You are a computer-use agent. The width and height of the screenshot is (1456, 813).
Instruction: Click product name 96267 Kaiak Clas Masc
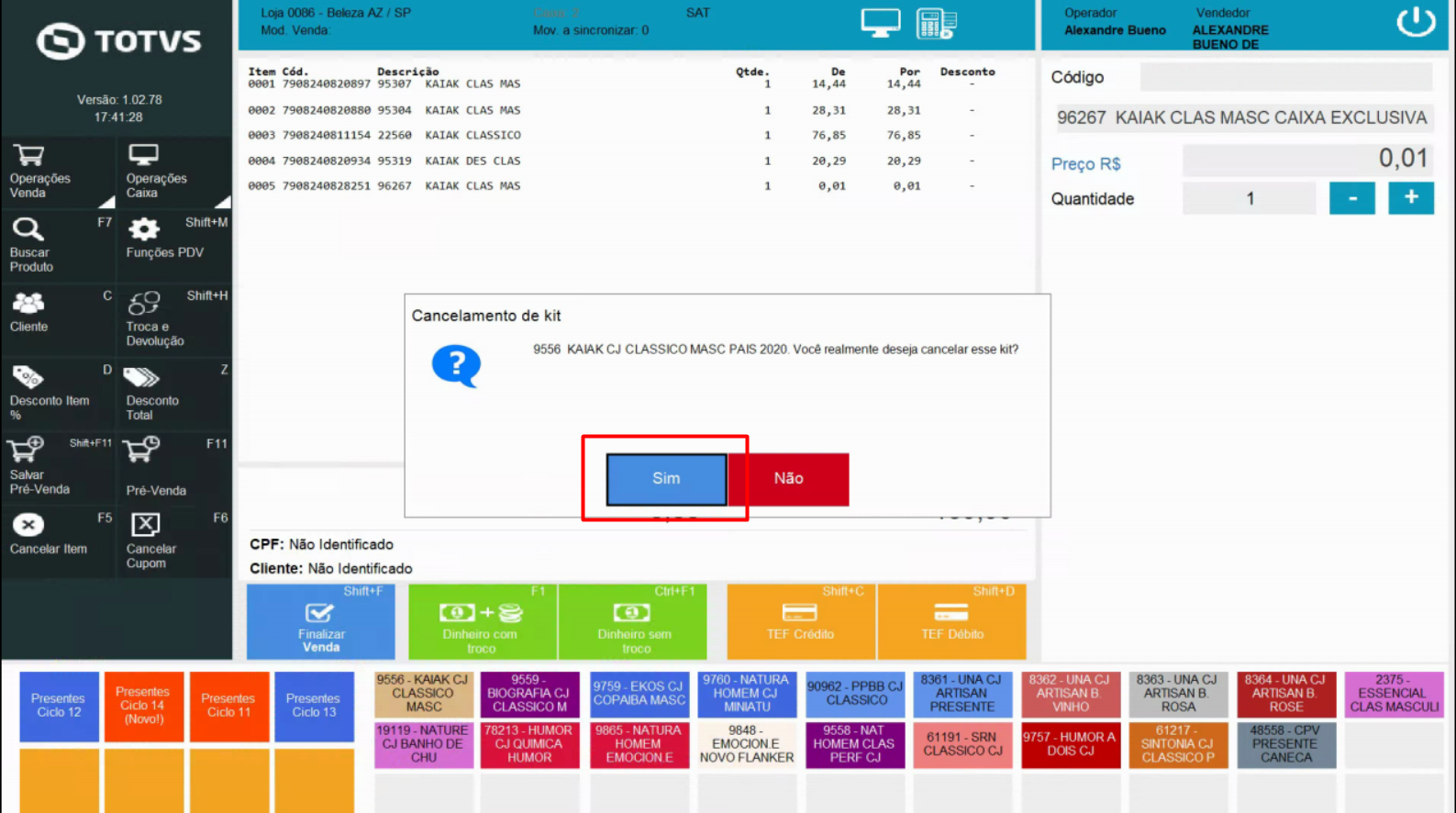(1241, 117)
